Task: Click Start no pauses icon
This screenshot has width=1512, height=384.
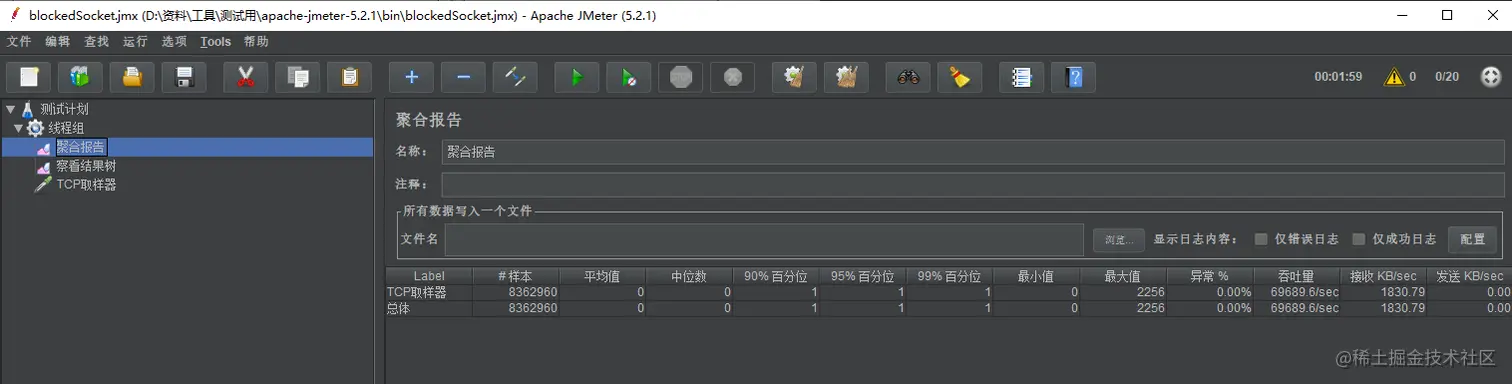Action: point(628,77)
